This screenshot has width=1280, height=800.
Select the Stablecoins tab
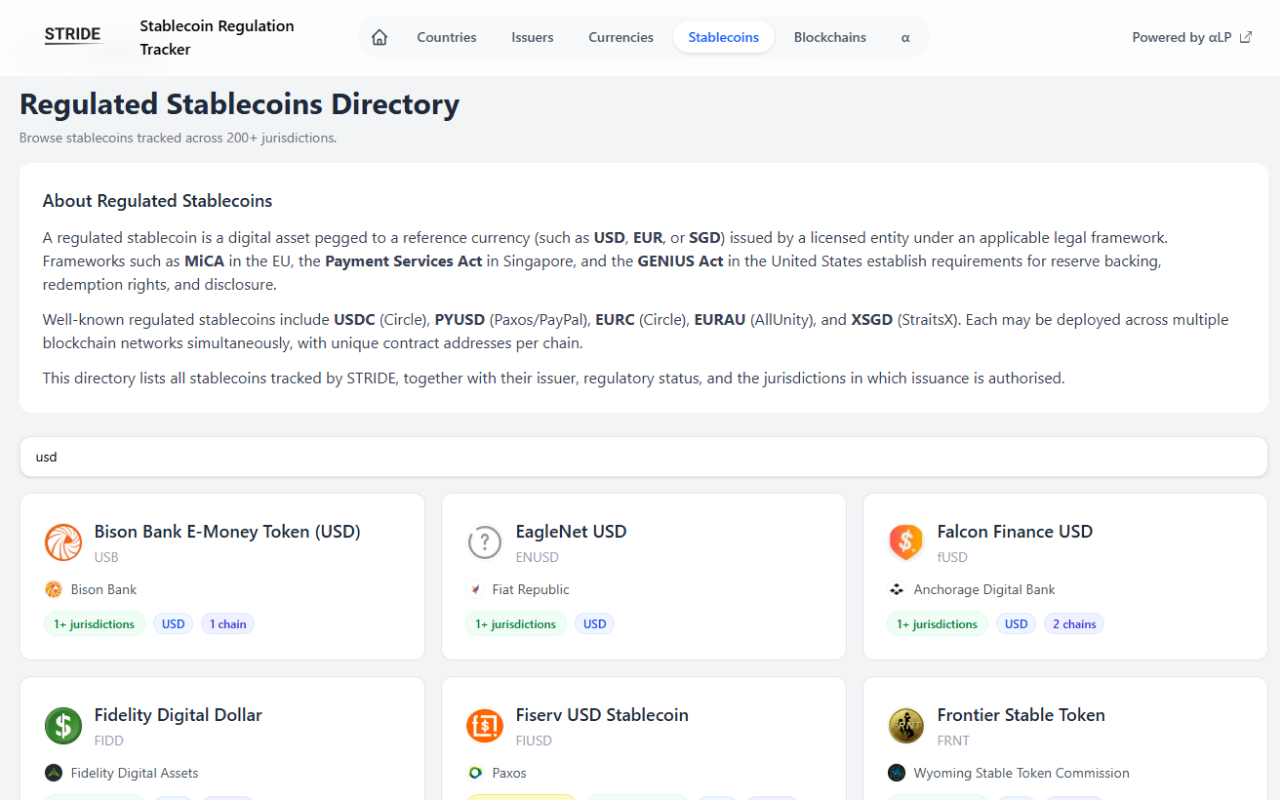pyautogui.click(x=724, y=37)
